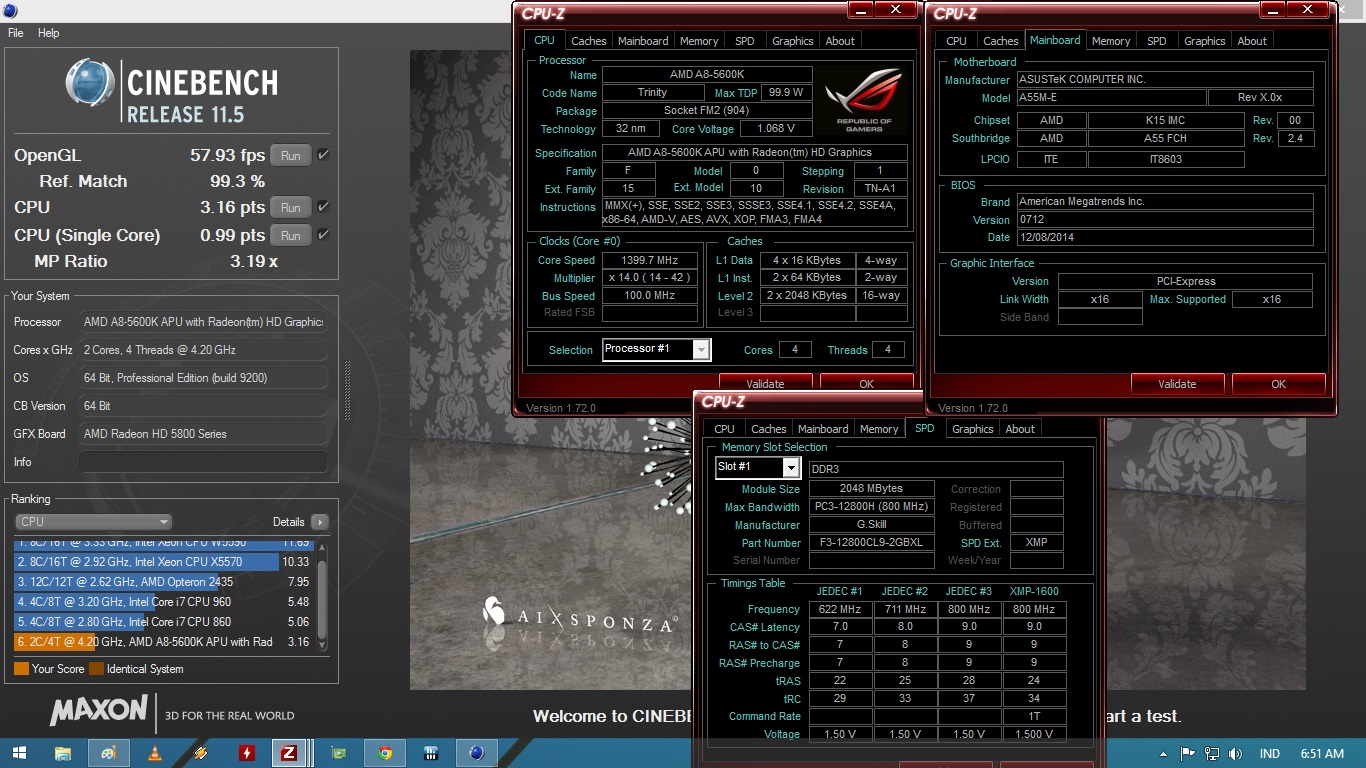Run the CPU (Single Core) benchmark
1366x768 pixels.
point(290,236)
